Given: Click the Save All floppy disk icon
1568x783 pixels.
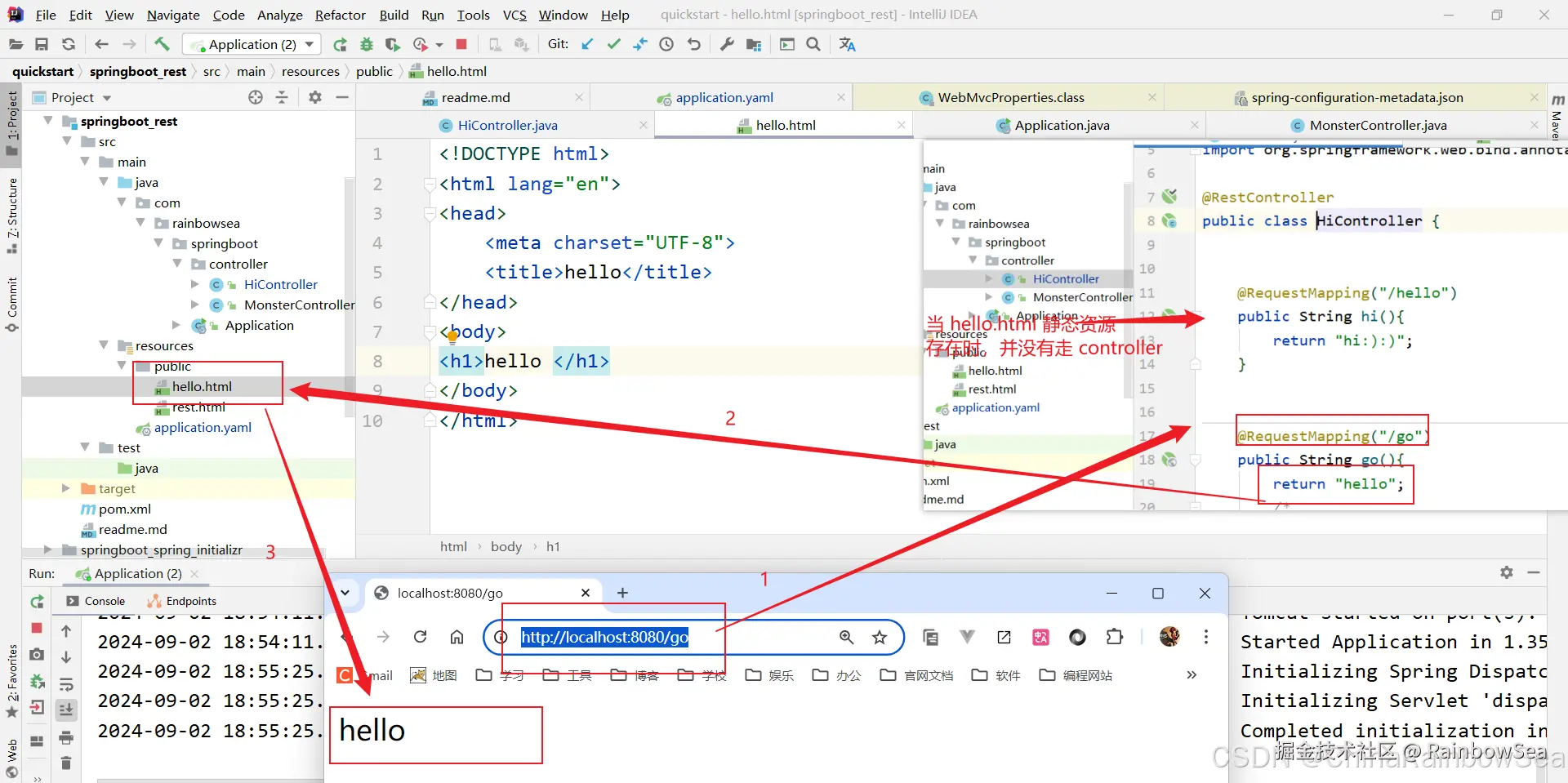Looking at the screenshot, I should (42, 44).
